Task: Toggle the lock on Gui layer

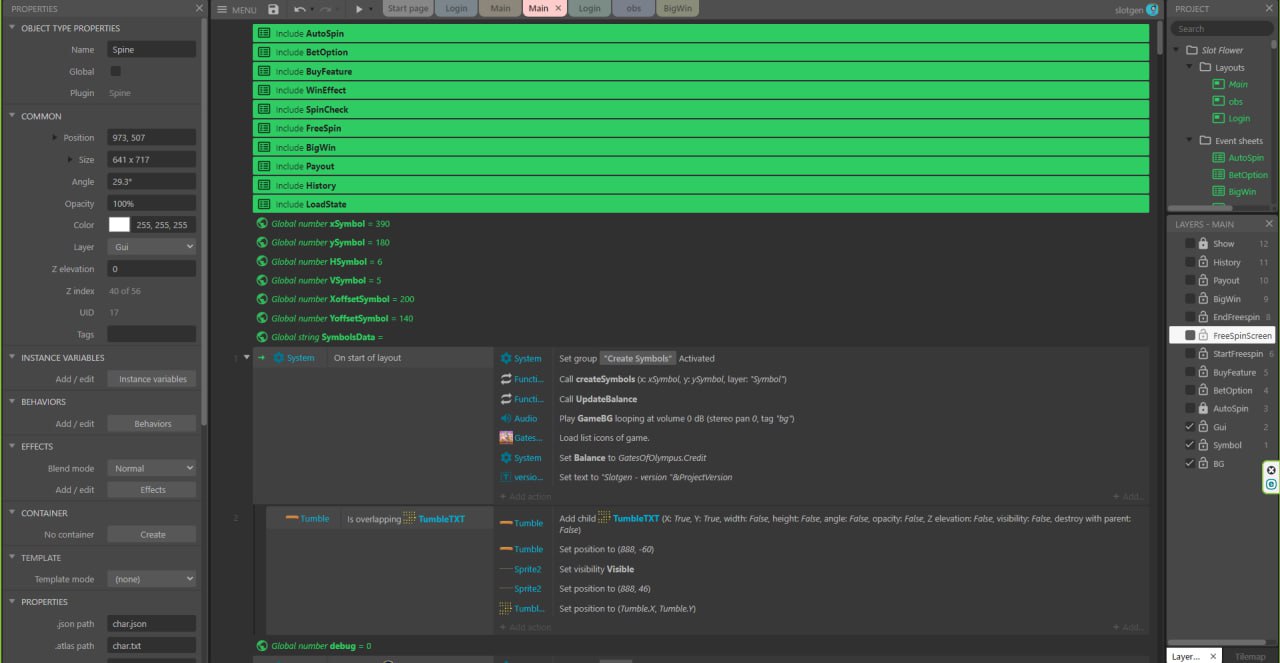Action: coord(1203,427)
